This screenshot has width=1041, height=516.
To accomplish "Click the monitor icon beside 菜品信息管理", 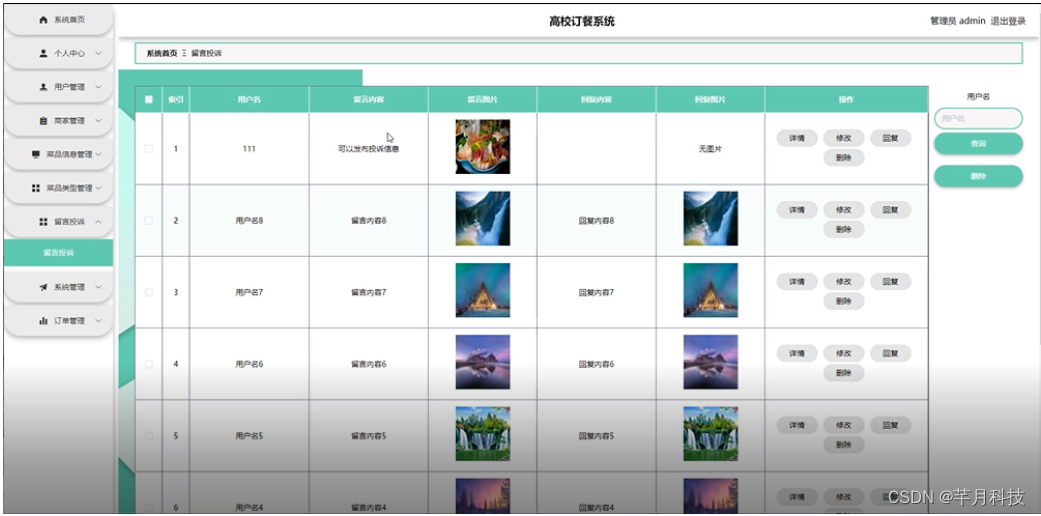I will (x=36, y=154).
